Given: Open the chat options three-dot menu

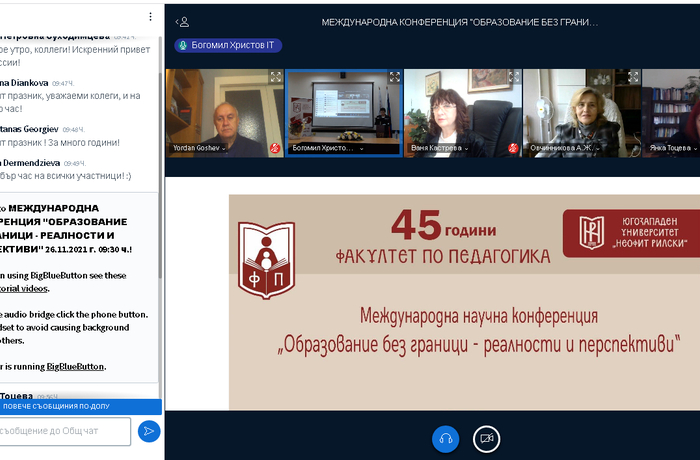Looking at the screenshot, I should 151,17.
